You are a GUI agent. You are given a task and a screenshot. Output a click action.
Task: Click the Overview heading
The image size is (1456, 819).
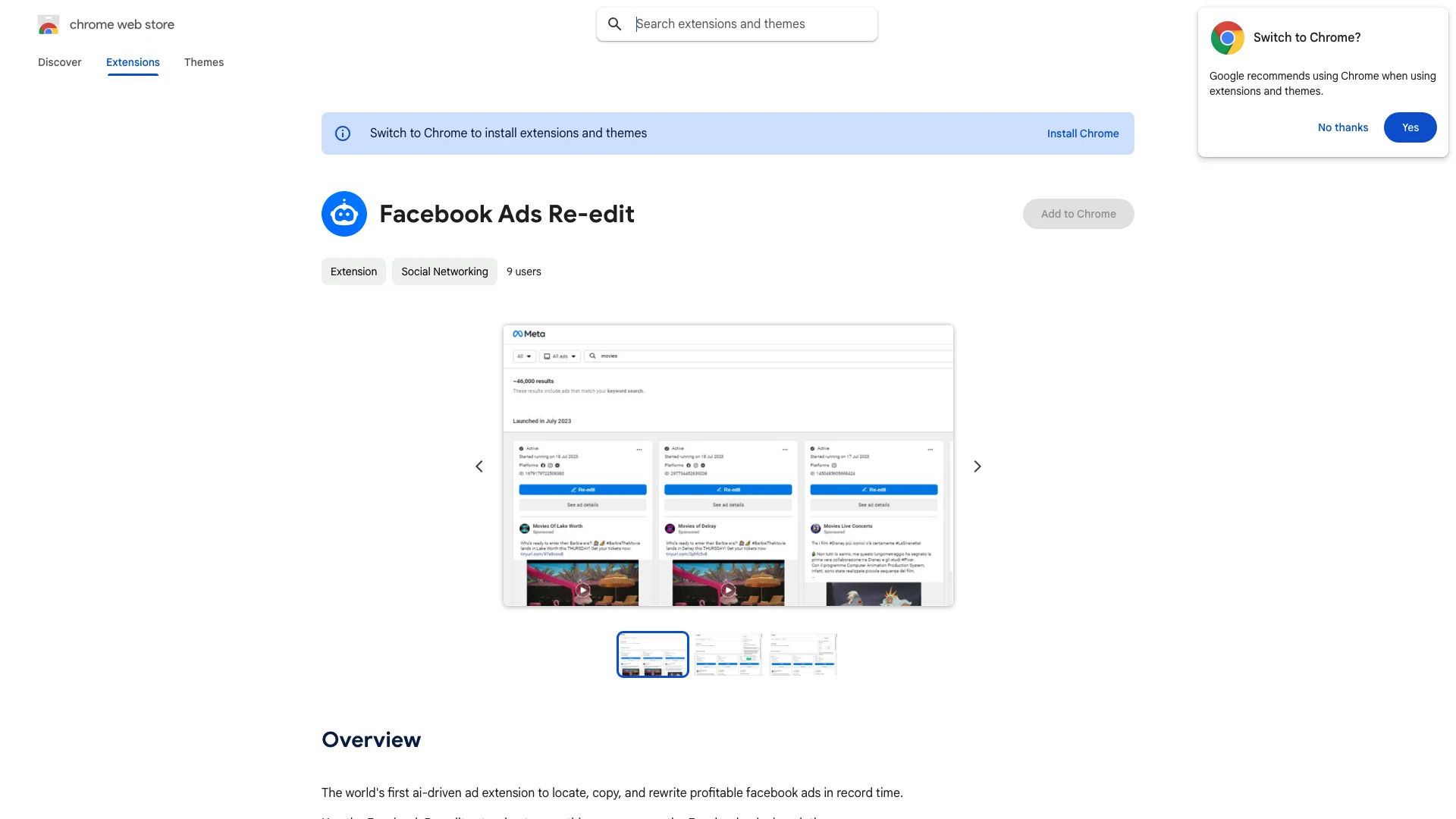[372, 740]
